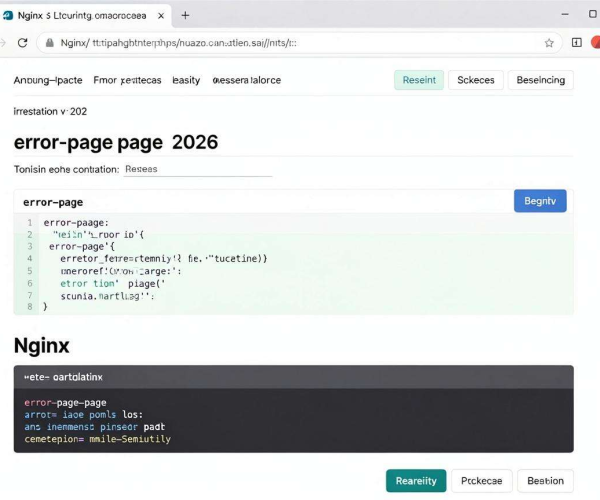
Task: Click the 'cemetepion= mmile-Semiutily' line
Action: click(x=98, y=439)
